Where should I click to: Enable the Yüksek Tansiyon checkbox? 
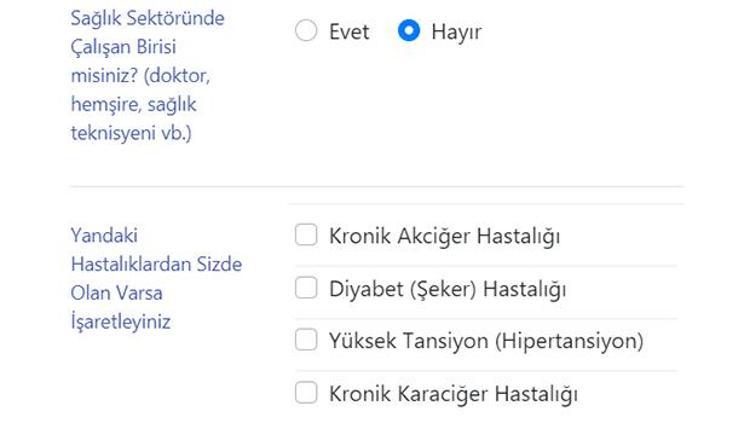click(306, 341)
